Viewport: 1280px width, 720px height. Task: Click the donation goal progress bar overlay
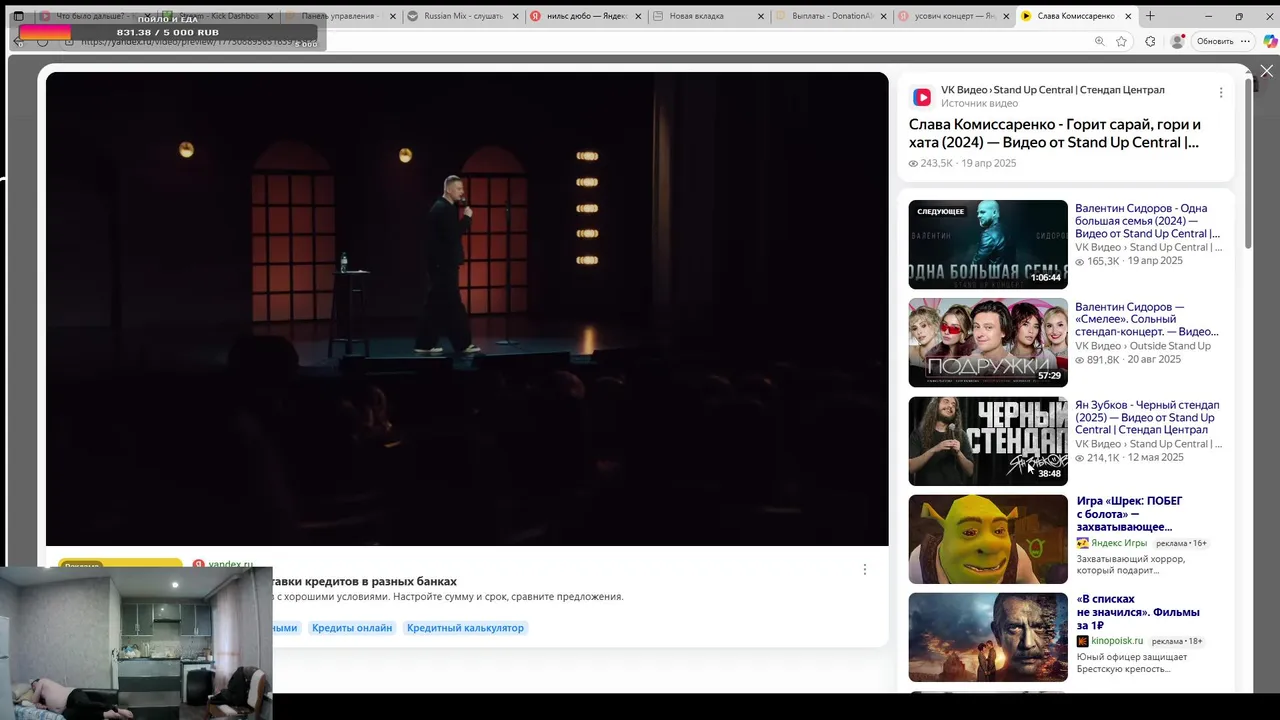(168, 32)
